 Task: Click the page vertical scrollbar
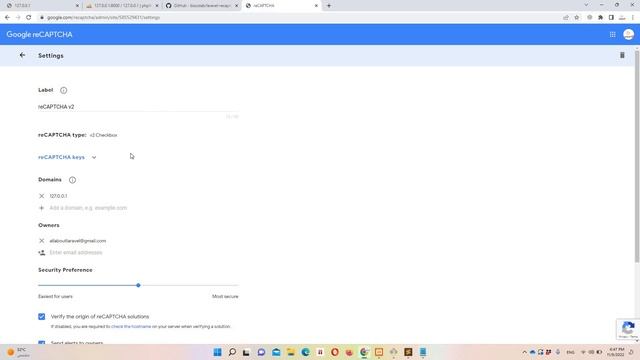[637, 157]
